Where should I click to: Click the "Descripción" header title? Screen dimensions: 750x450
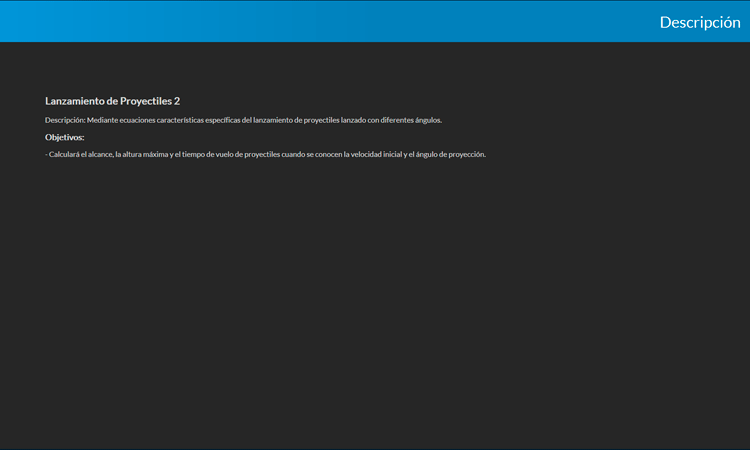point(699,22)
